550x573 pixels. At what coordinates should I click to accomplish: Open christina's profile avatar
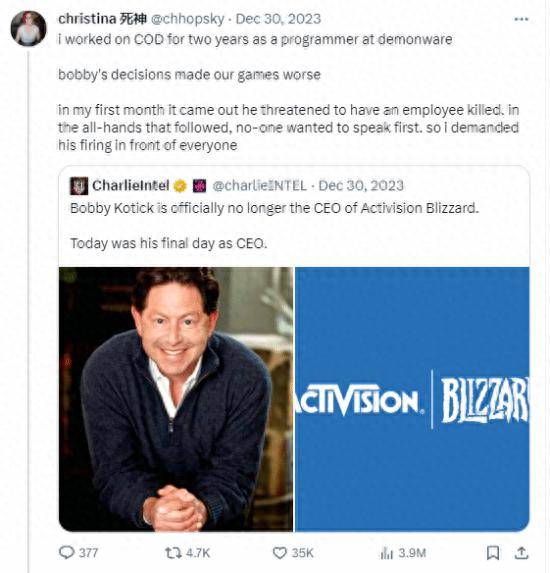point(29,29)
